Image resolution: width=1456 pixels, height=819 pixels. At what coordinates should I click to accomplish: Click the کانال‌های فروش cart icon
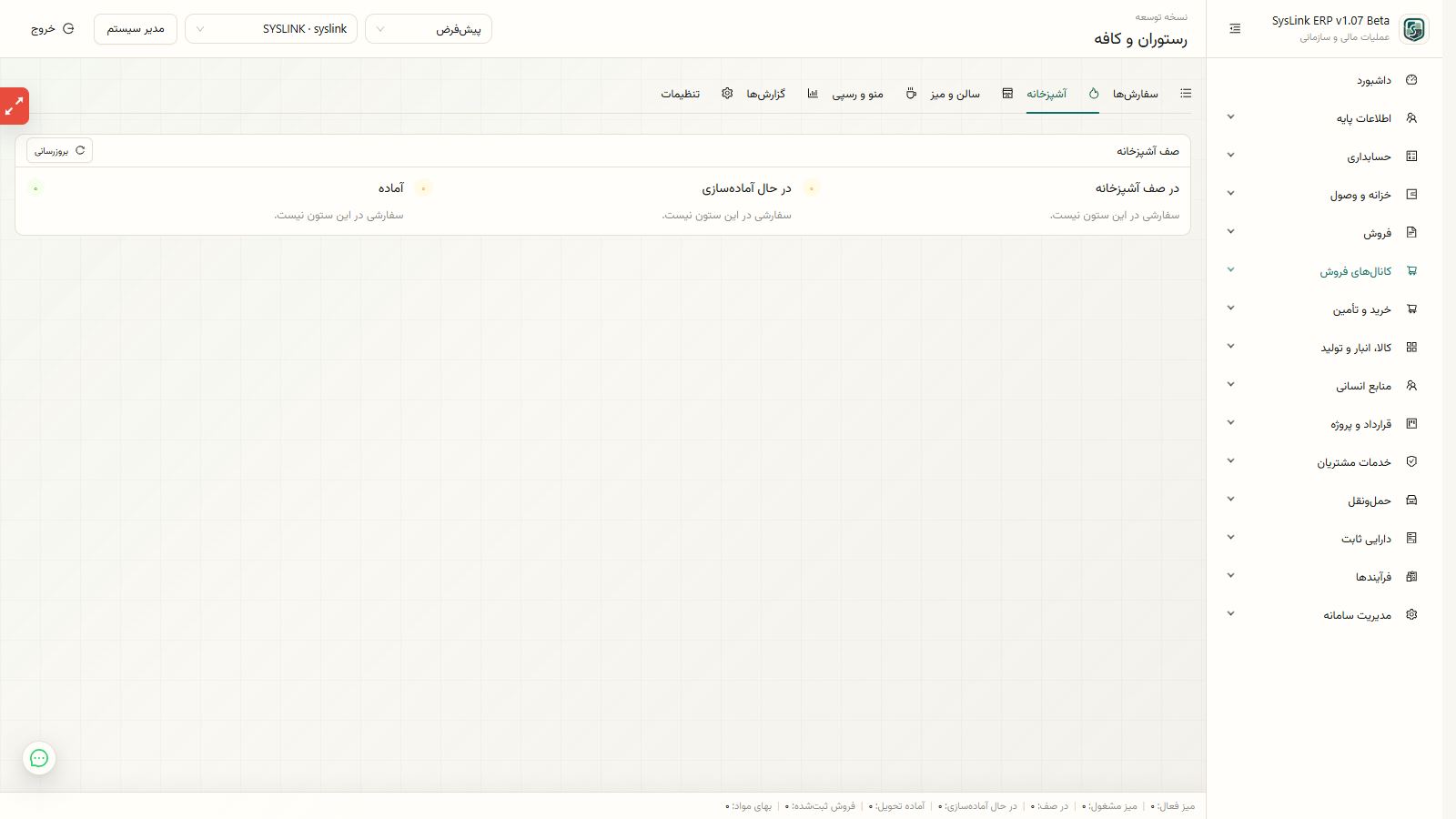pos(1411,271)
